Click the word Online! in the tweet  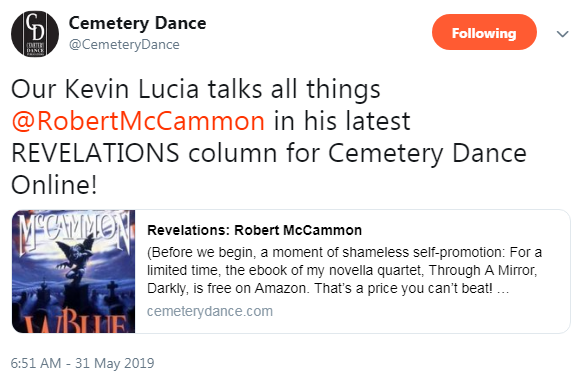click(x=54, y=185)
